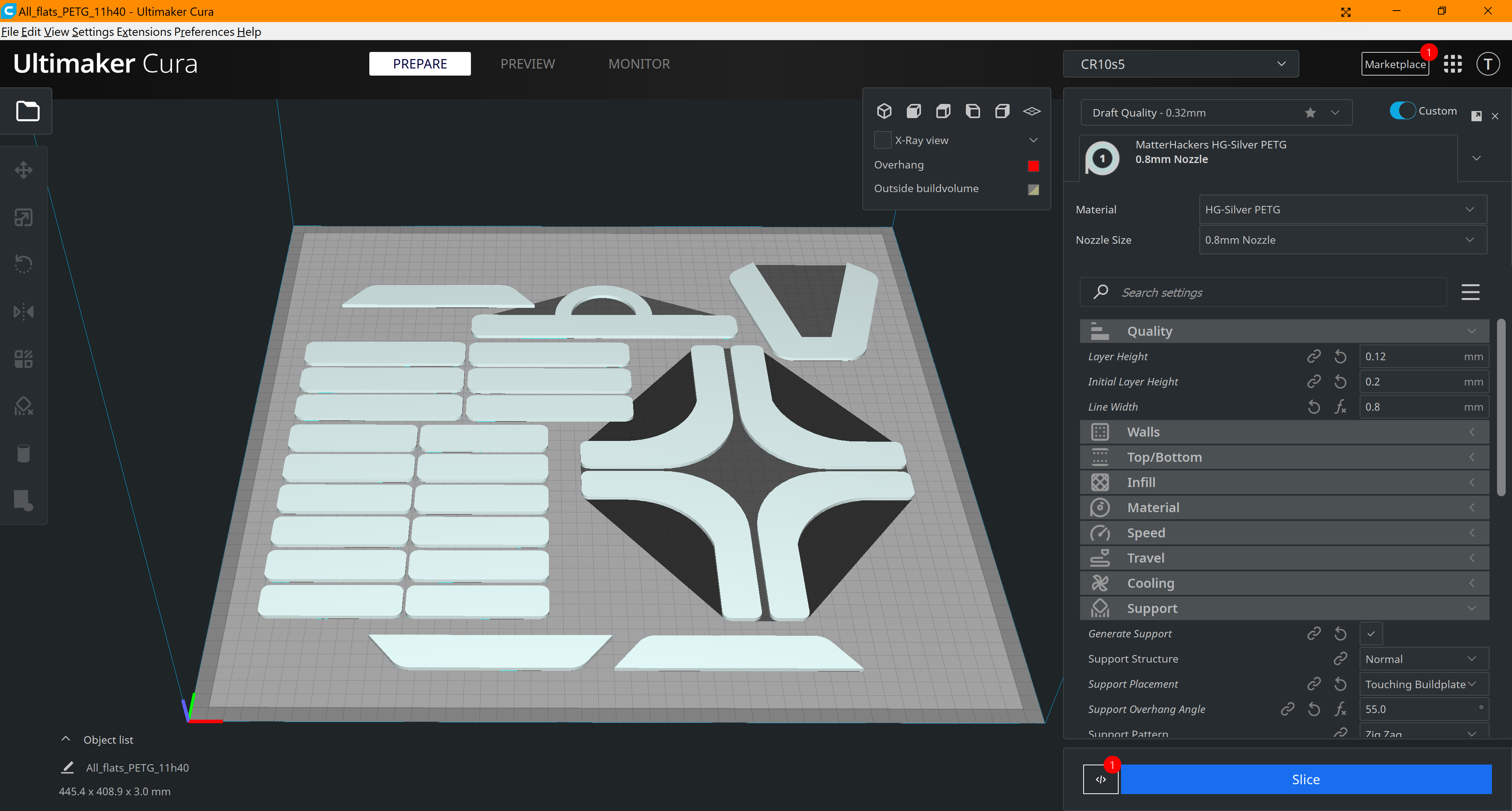This screenshot has height=811, width=1512.
Task: Switch to top camera view
Action: (943, 111)
